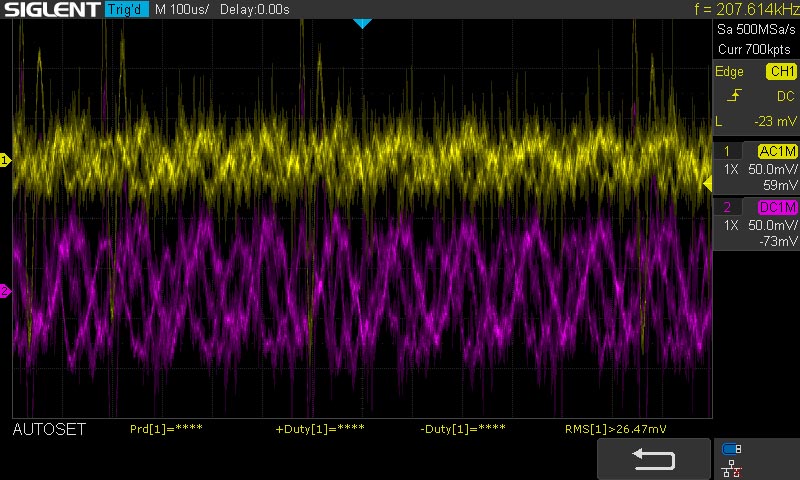The height and width of the screenshot is (480, 800).
Task: Click the magenta channel 2 ground marker
Action: (5, 291)
